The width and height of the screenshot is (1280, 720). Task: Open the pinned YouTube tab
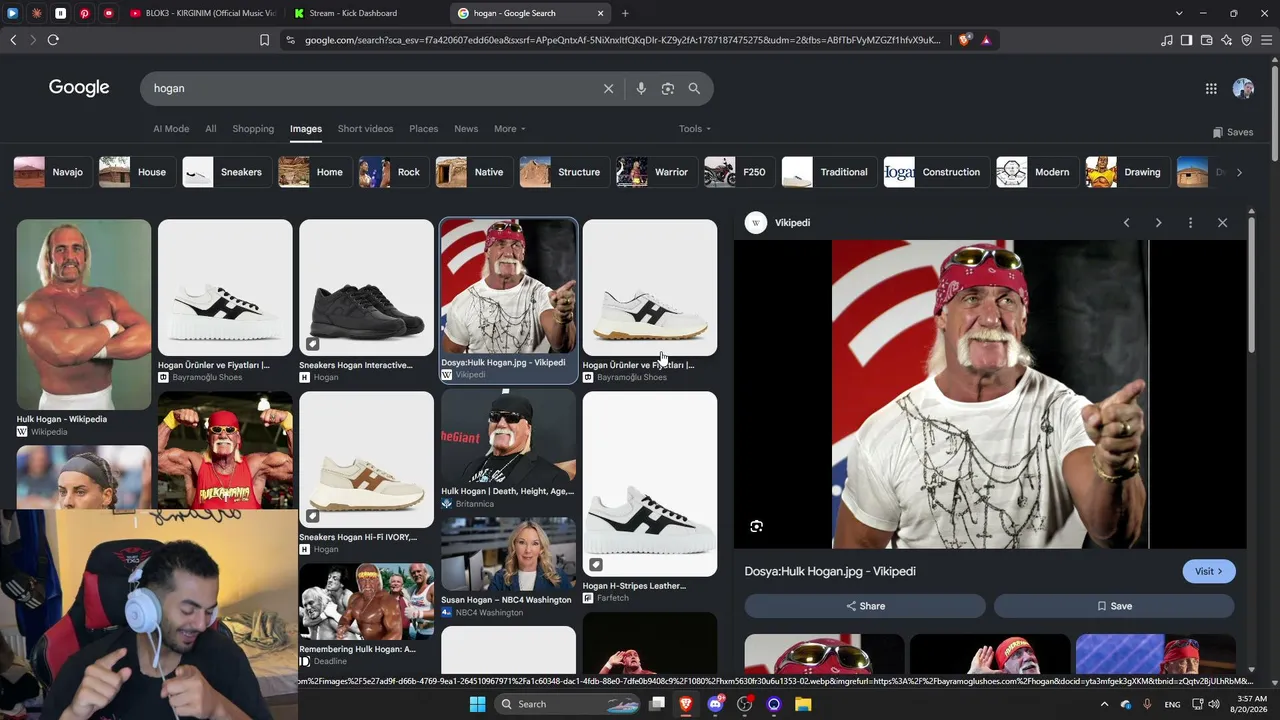click(108, 13)
